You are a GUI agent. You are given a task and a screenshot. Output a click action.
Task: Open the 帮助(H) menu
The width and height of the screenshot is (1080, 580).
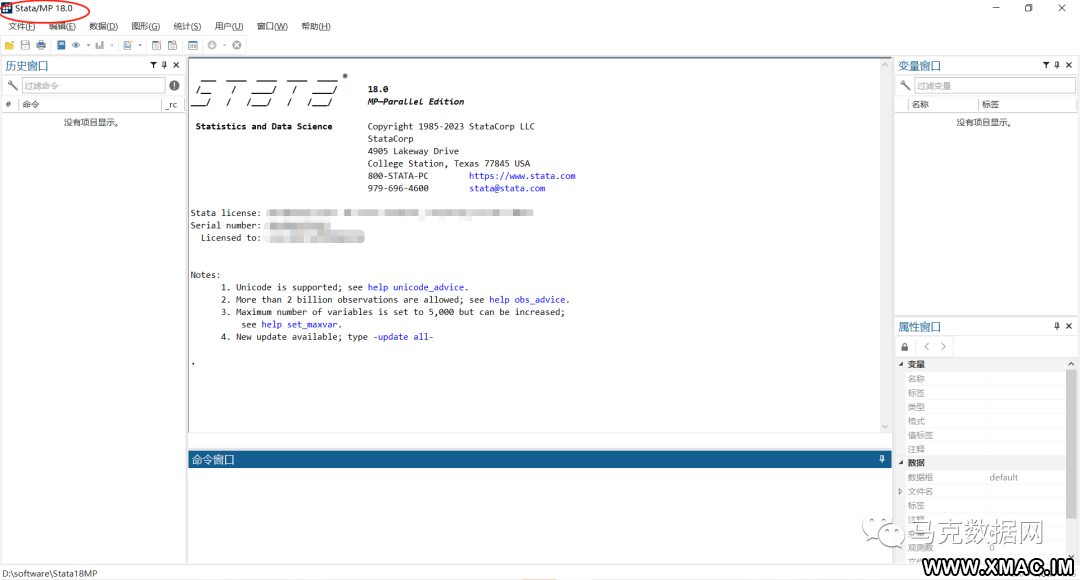pos(315,26)
